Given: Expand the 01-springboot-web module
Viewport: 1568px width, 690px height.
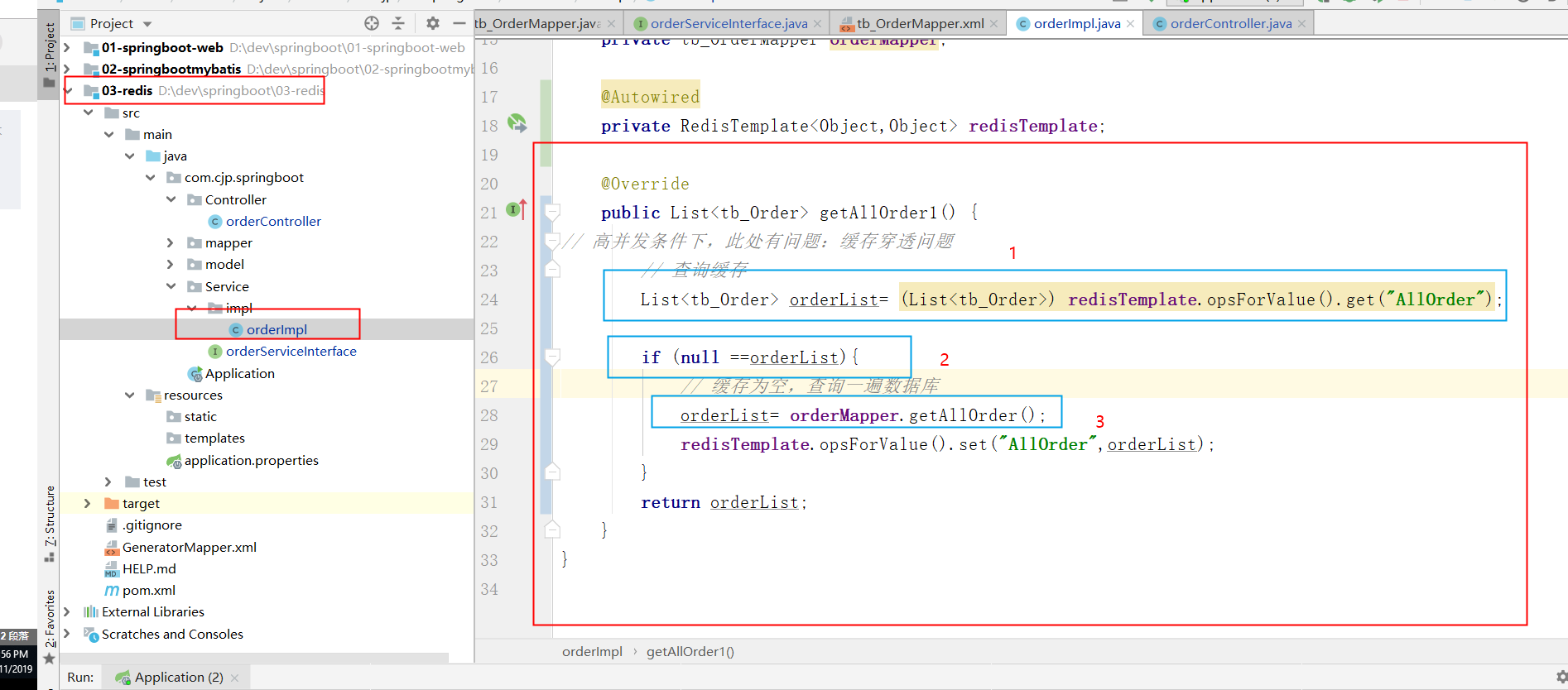Looking at the screenshot, I should [68, 48].
